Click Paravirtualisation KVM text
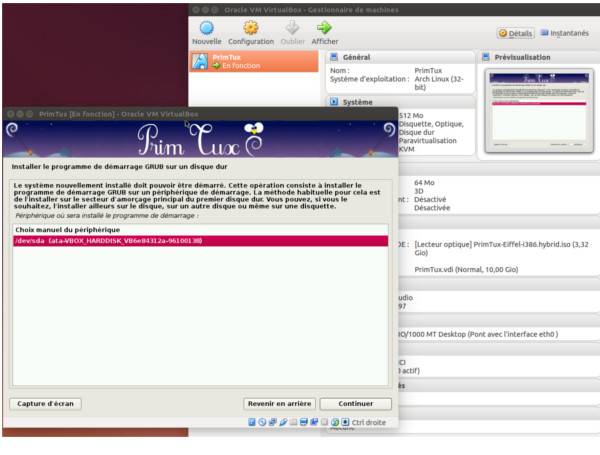Viewport: 600px width, 455px height. (428, 145)
